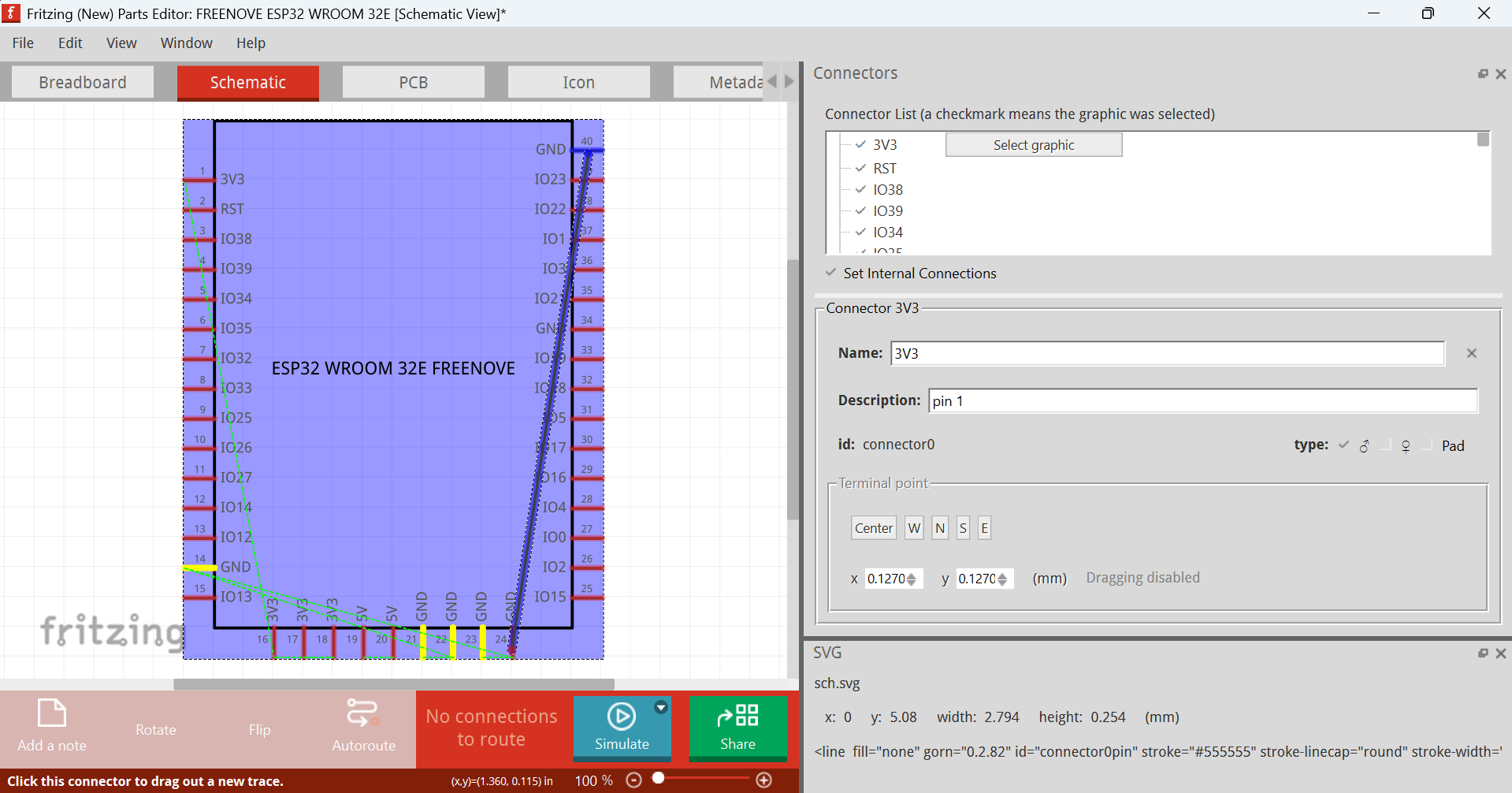Click the Fritzing app icon in title bar
The image size is (1512, 793).
[x=11, y=13]
